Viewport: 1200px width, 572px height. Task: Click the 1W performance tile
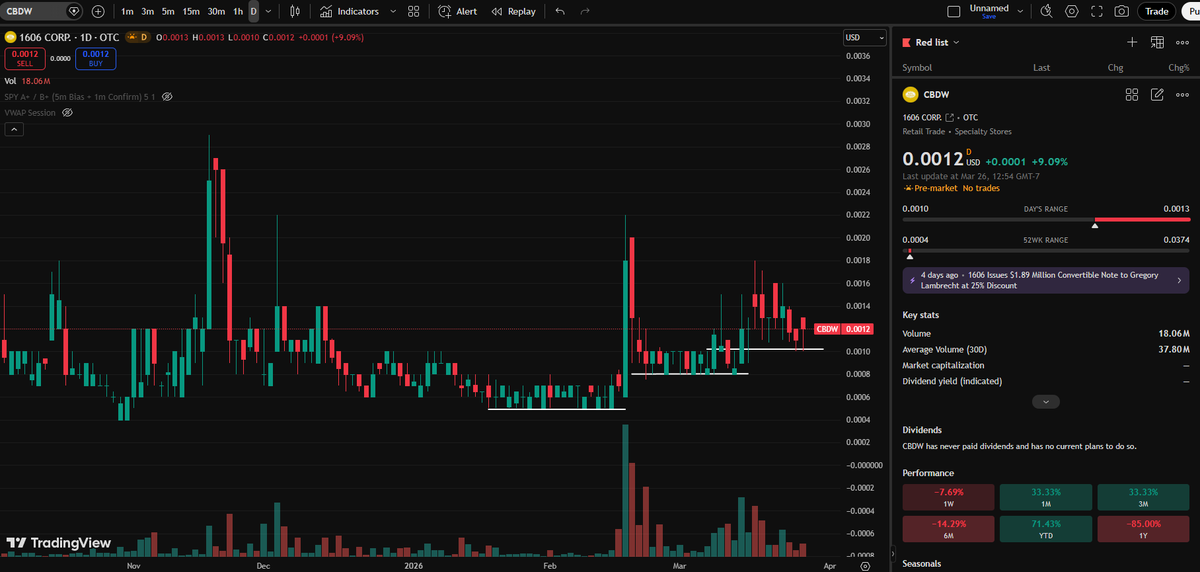coord(948,497)
